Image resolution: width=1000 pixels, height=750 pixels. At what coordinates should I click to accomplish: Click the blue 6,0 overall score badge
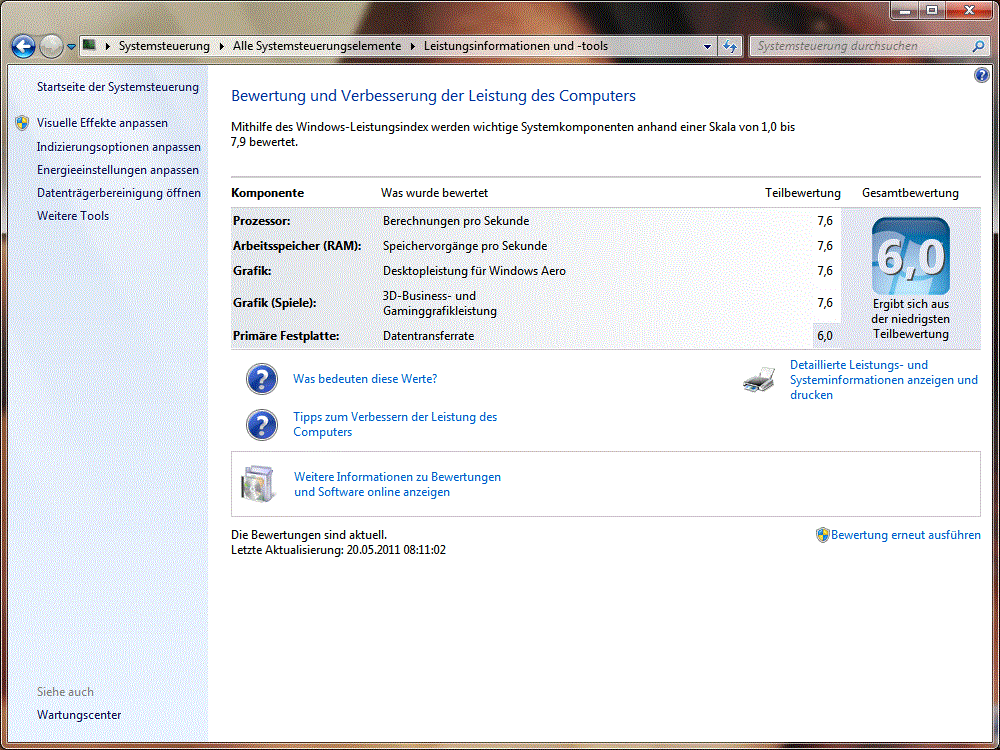[x=910, y=256]
